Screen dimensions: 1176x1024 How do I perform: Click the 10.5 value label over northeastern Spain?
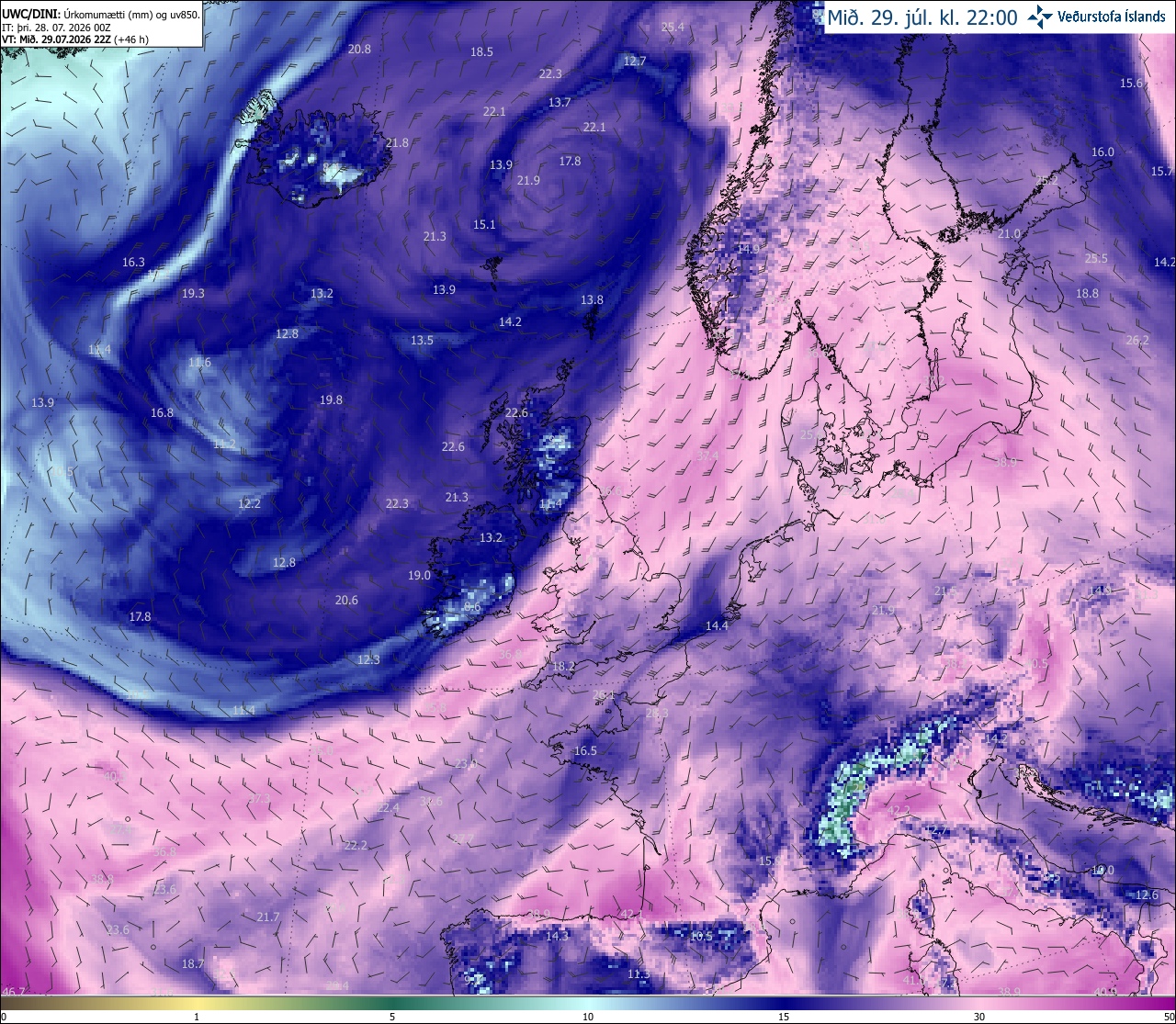pos(701,935)
